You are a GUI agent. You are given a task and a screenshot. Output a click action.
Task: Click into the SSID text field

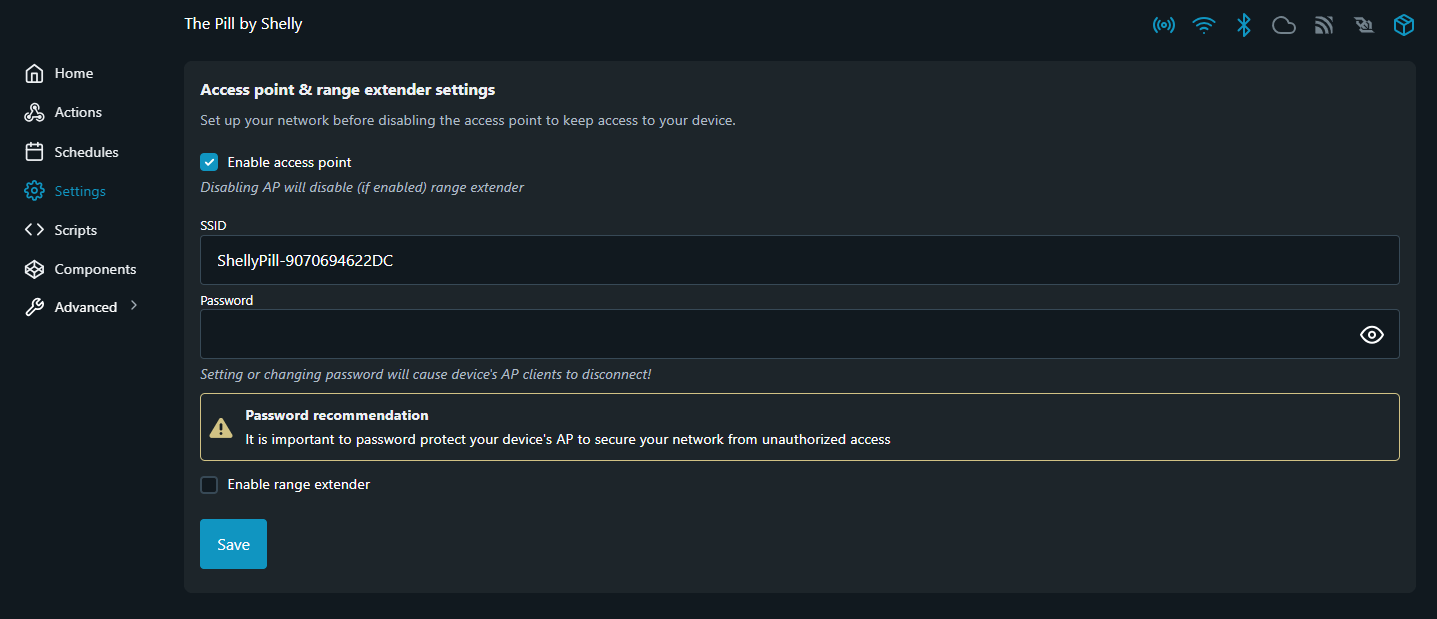click(x=799, y=260)
